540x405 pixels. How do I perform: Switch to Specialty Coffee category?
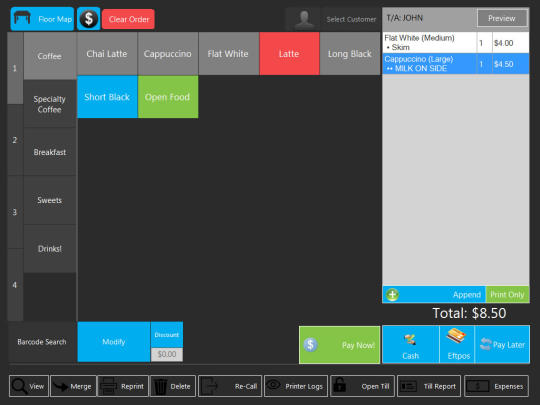point(50,104)
